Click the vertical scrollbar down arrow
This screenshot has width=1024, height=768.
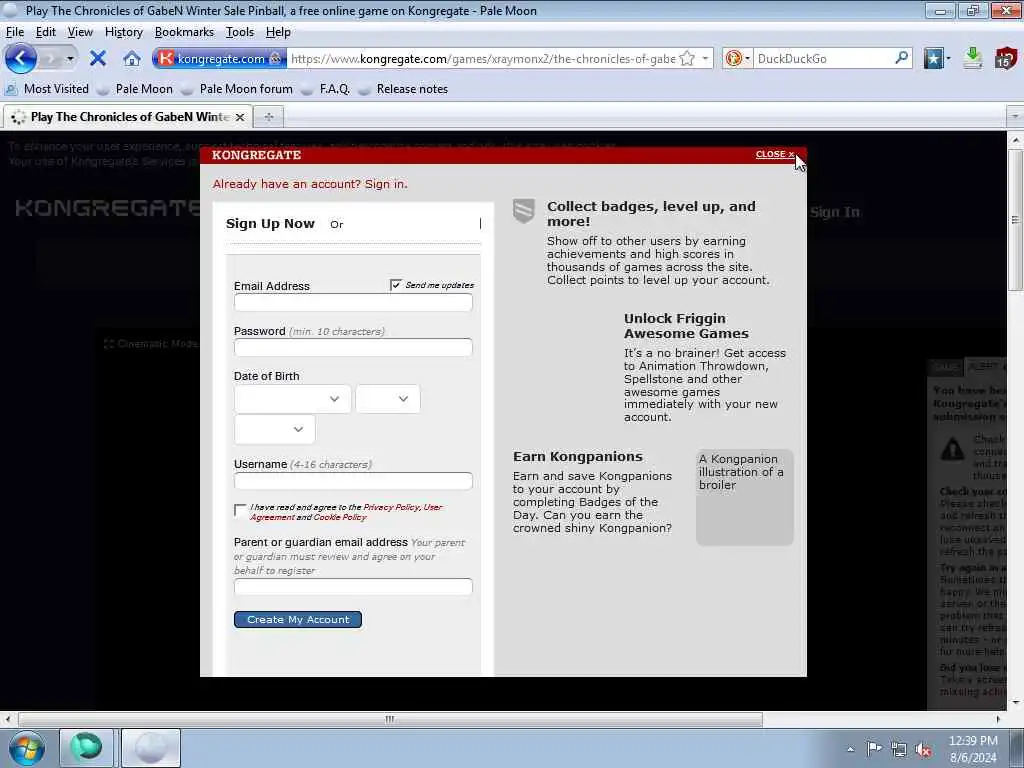(1016, 703)
